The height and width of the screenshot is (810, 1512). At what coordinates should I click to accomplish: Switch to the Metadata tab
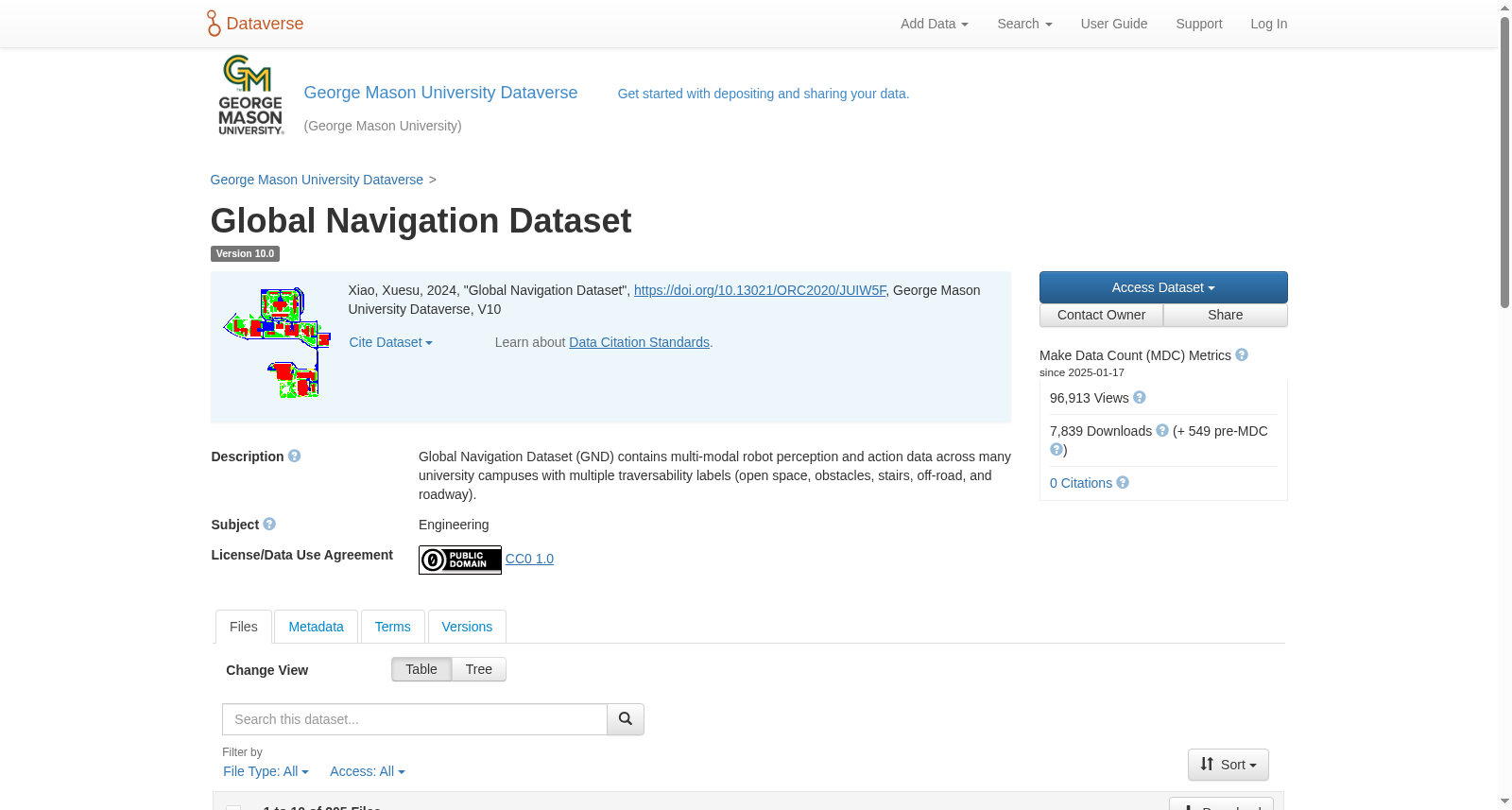coord(316,627)
